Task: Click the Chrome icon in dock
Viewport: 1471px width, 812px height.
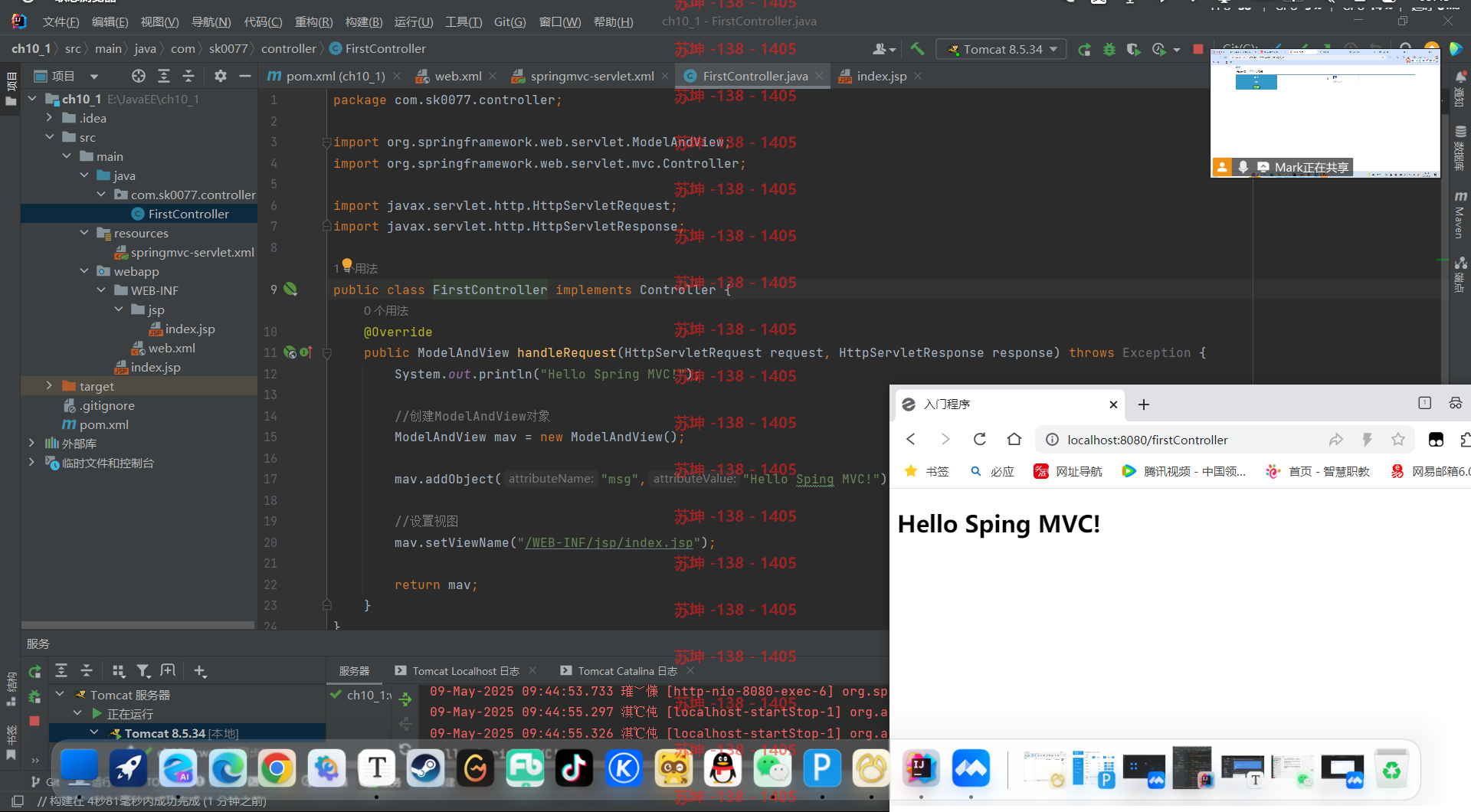Action: (277, 768)
